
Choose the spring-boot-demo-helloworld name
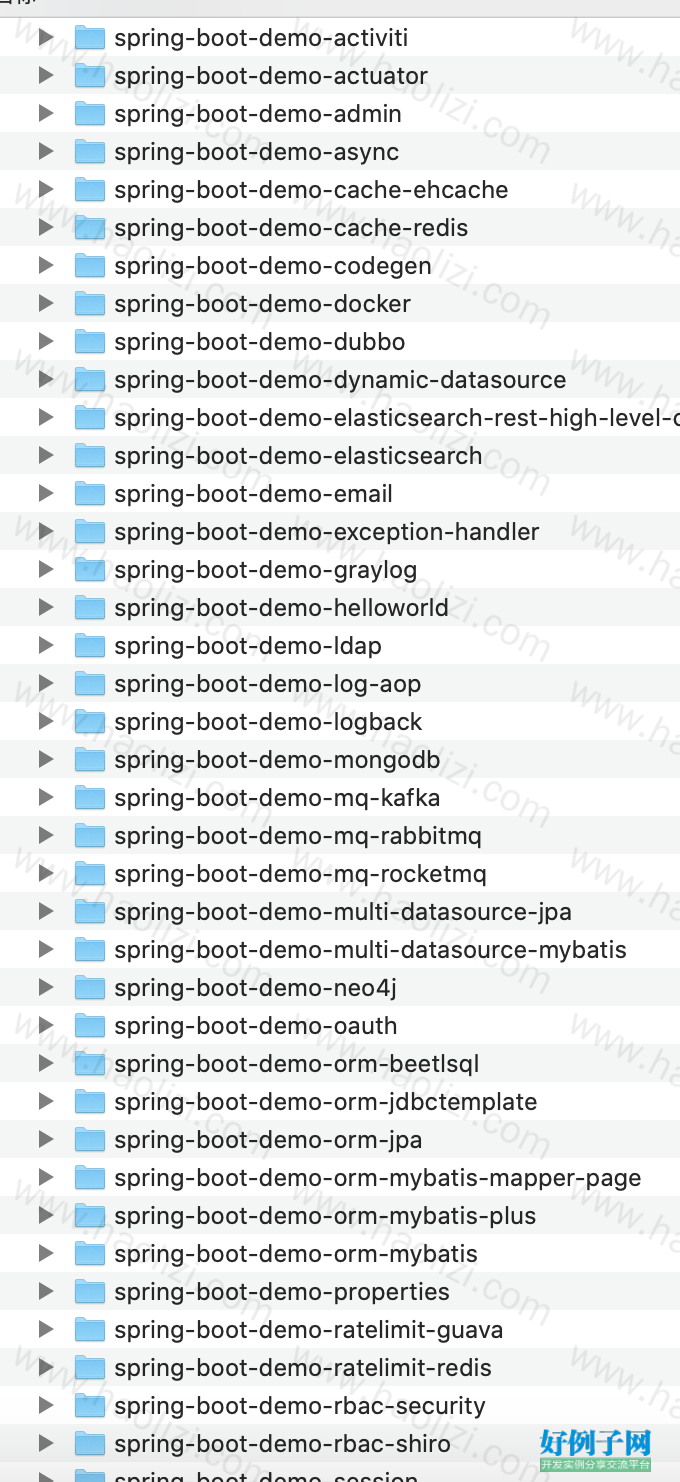tap(282, 608)
